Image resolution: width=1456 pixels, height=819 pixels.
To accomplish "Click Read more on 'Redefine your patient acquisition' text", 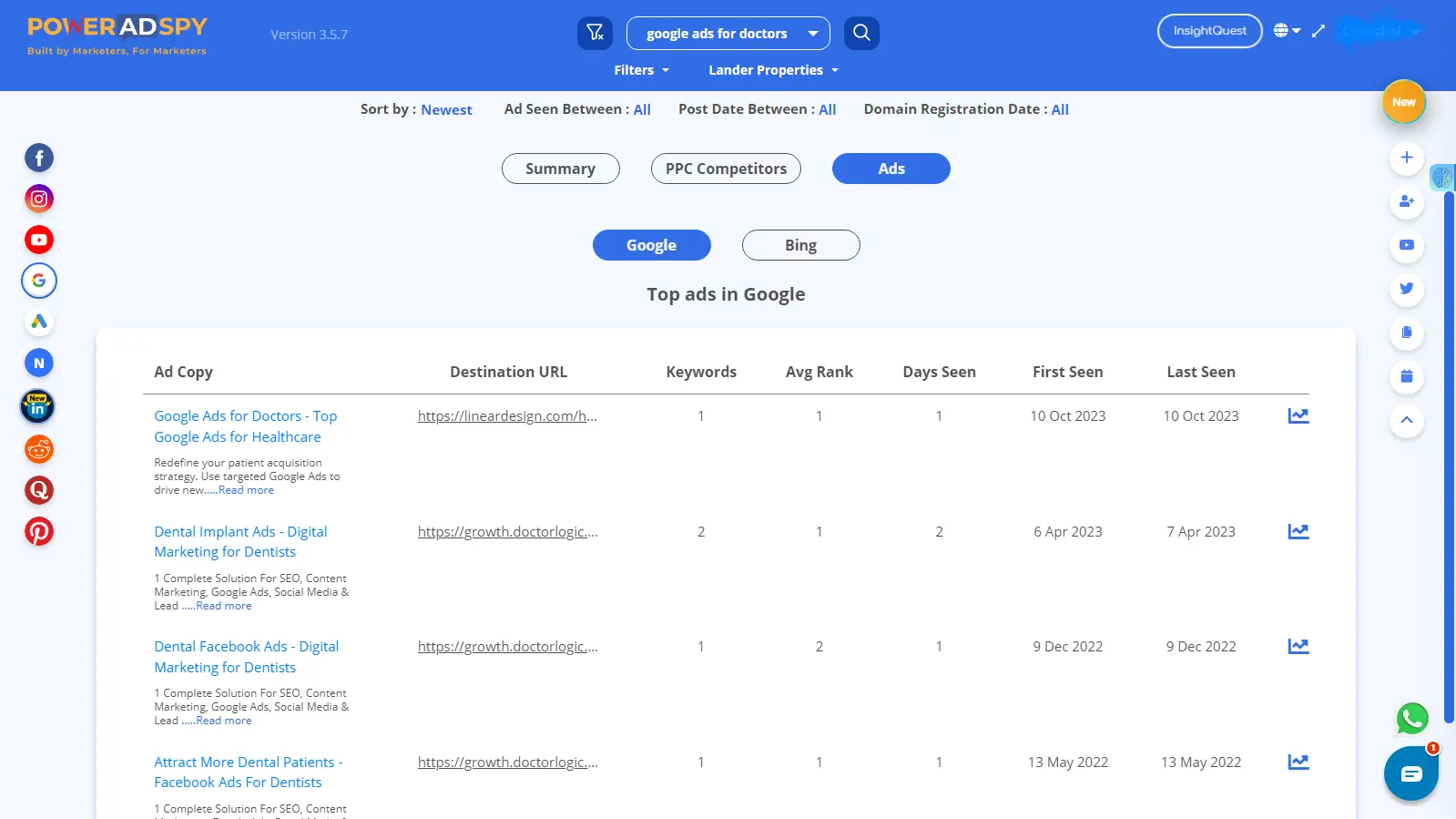I will (246, 490).
